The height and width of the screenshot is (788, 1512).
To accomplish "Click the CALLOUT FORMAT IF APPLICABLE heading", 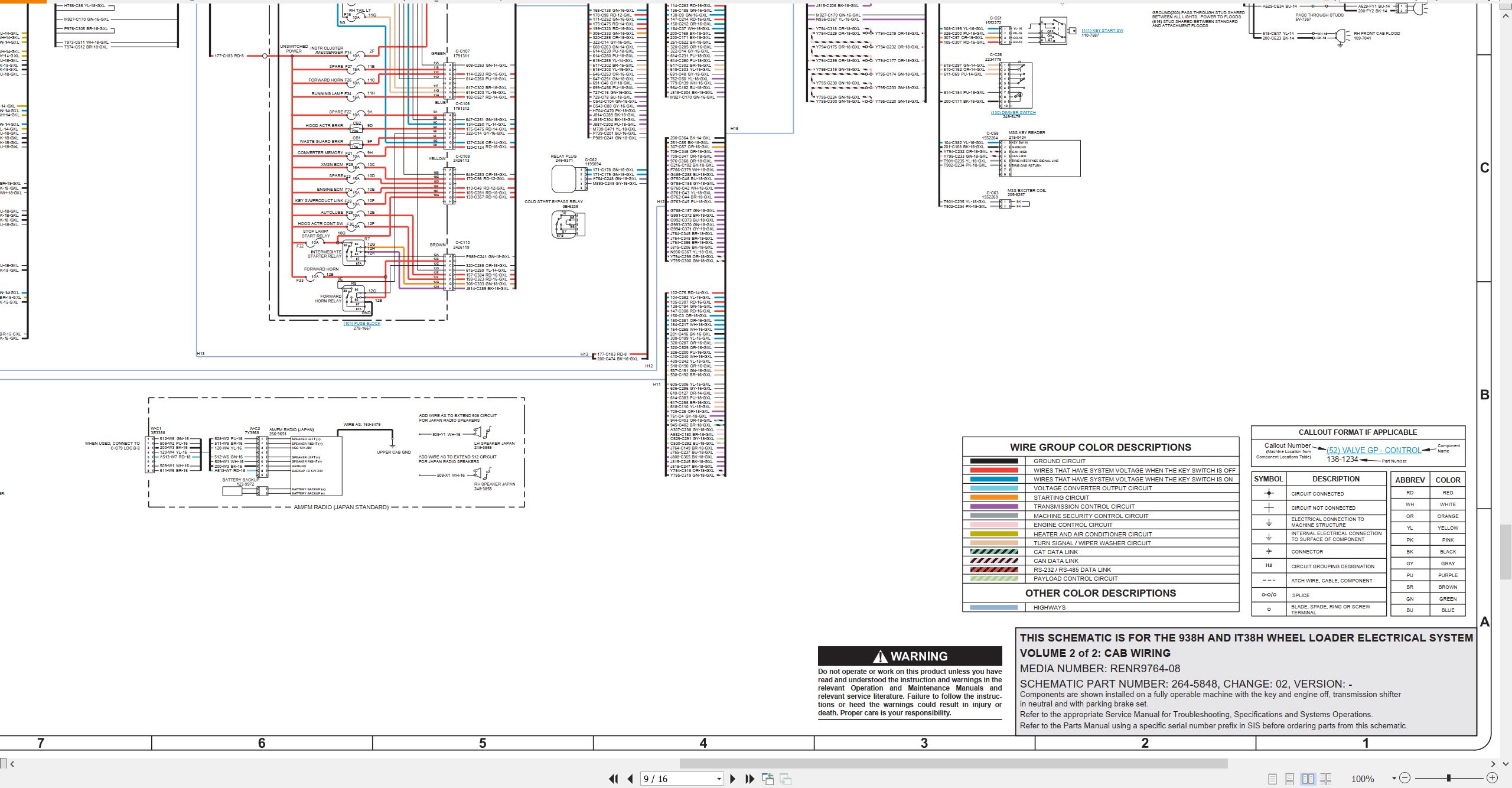I will (x=1358, y=432).
